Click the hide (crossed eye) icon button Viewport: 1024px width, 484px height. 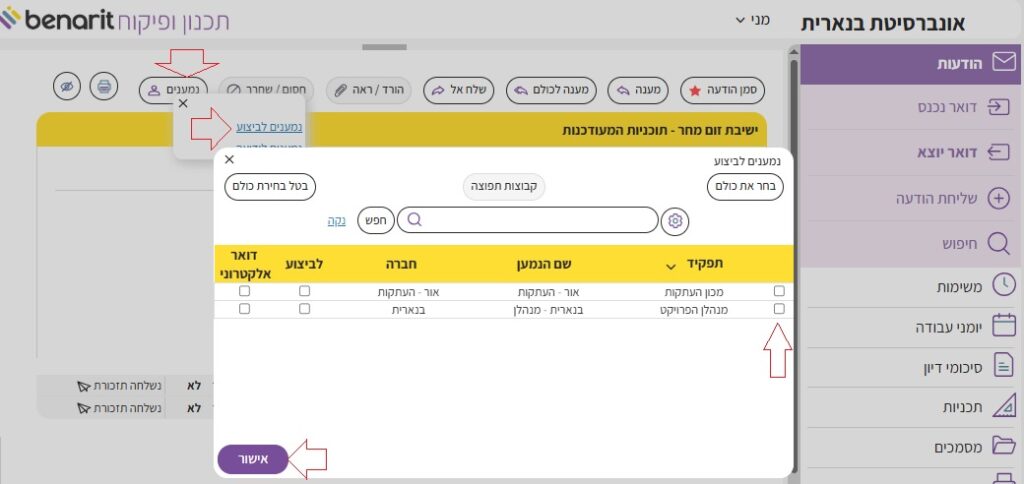coord(67,88)
